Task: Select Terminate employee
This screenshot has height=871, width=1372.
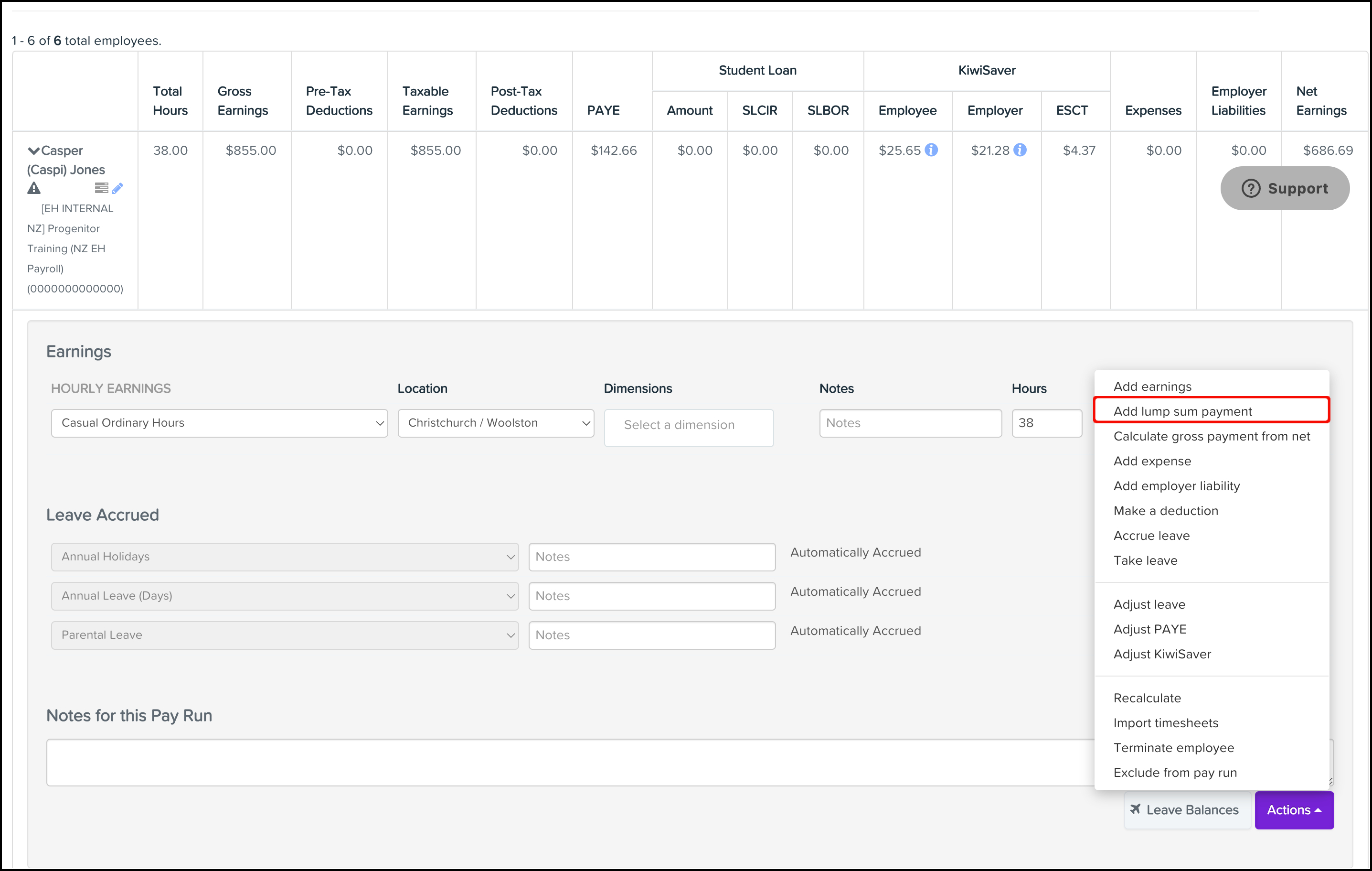Action: pos(1174,748)
